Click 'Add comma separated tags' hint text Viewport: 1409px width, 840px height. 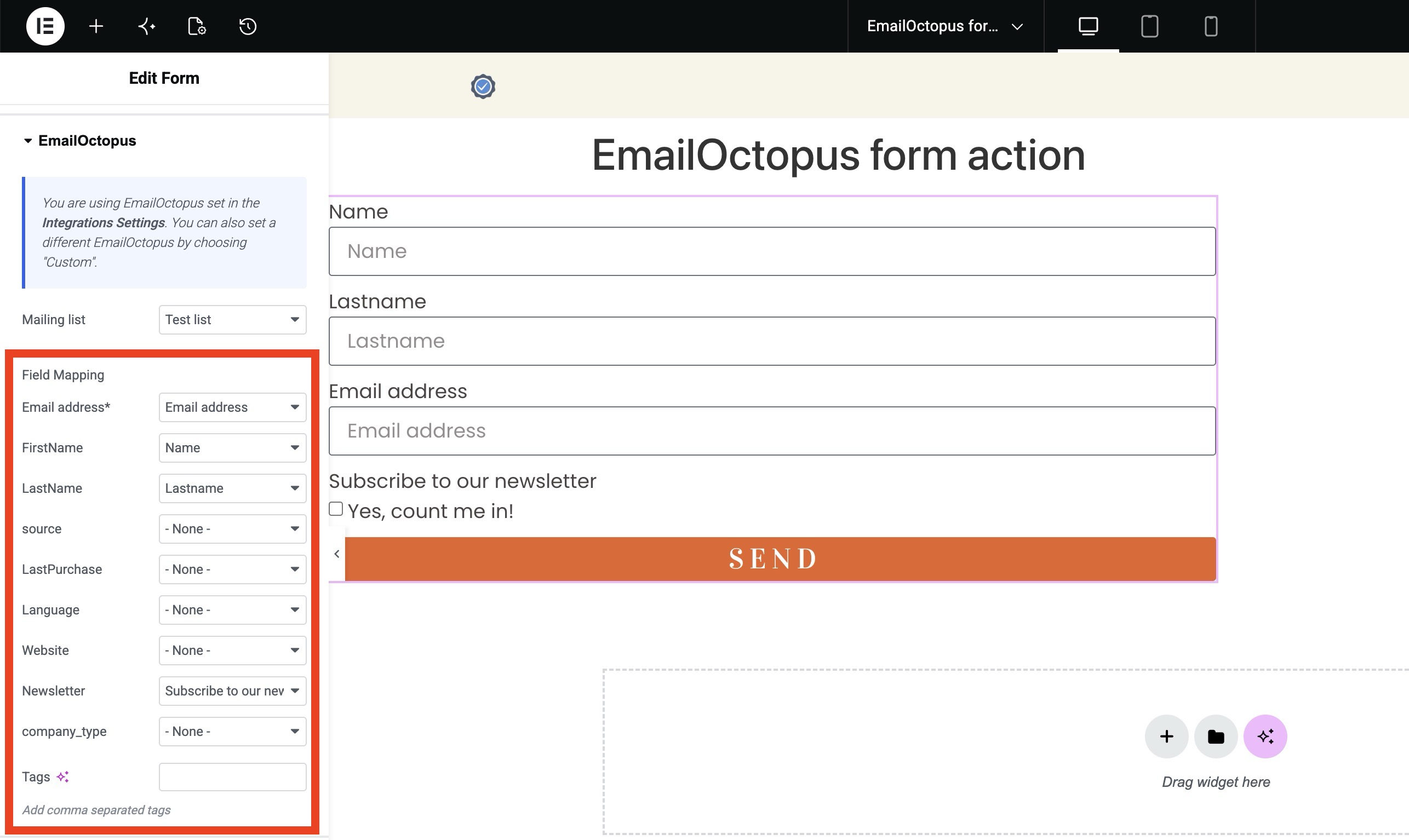(96, 810)
